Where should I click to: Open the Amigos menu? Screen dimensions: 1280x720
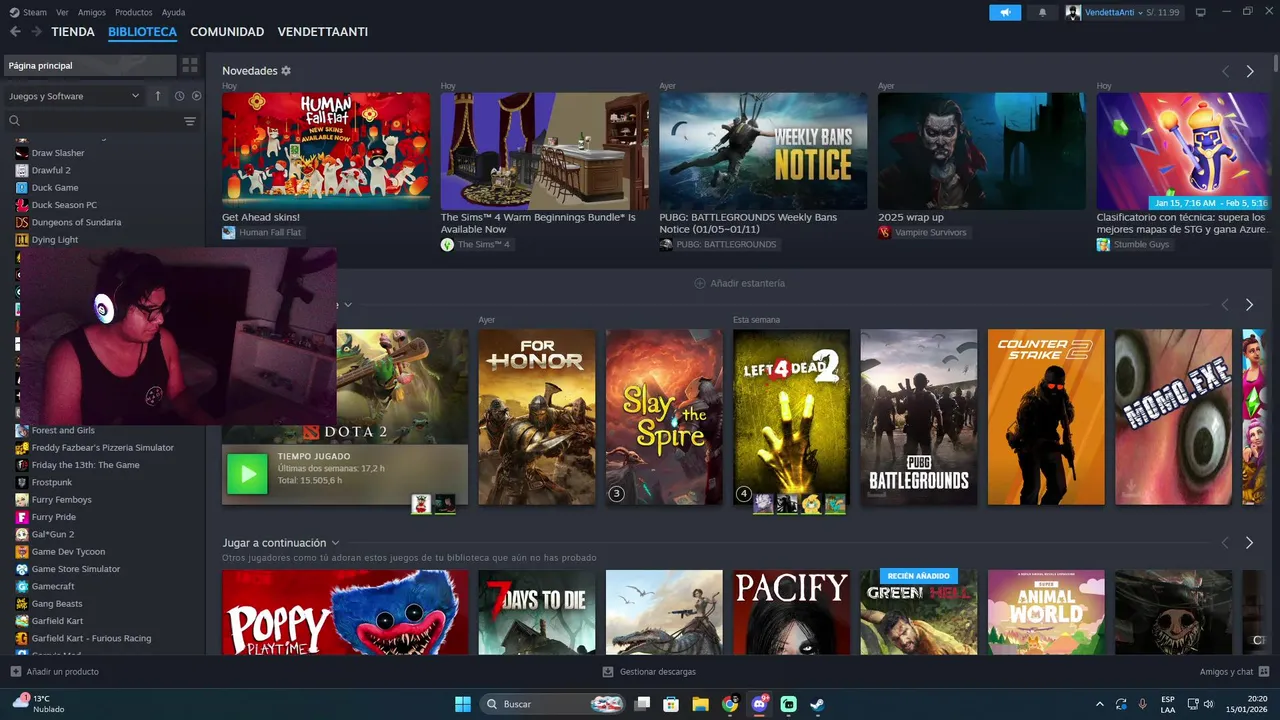92,12
